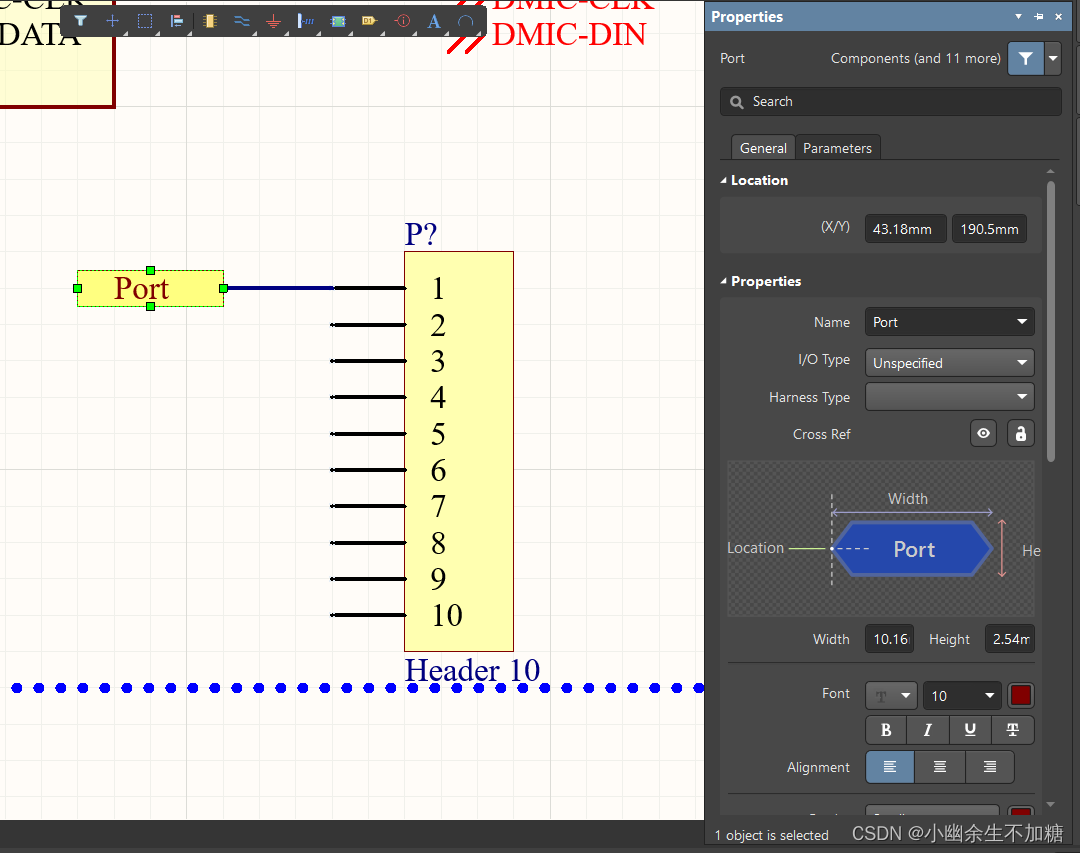Screen dimensions: 1080x853
Task: Open the font type dropdown
Action: tap(891, 695)
